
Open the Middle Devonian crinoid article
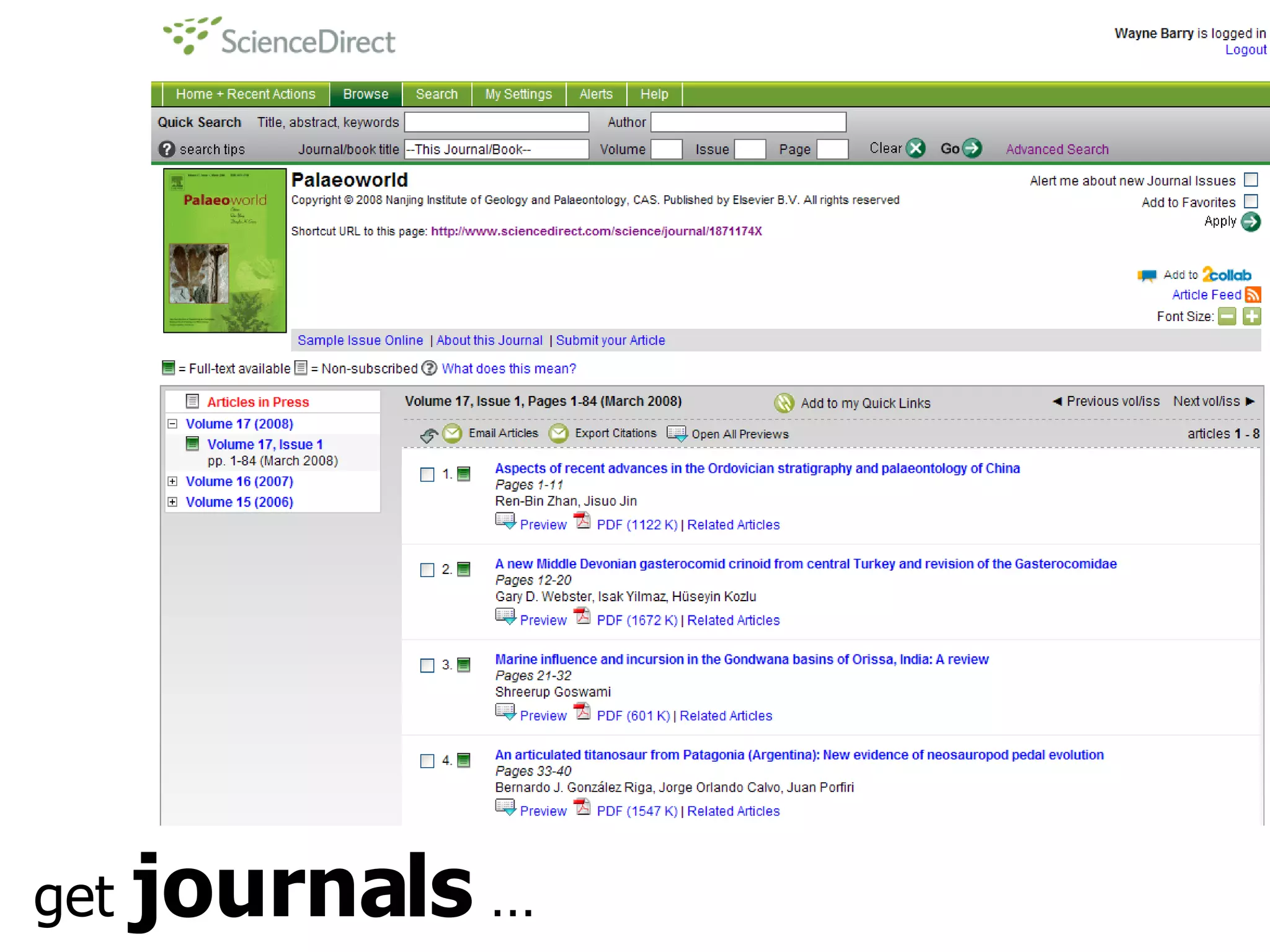point(806,564)
